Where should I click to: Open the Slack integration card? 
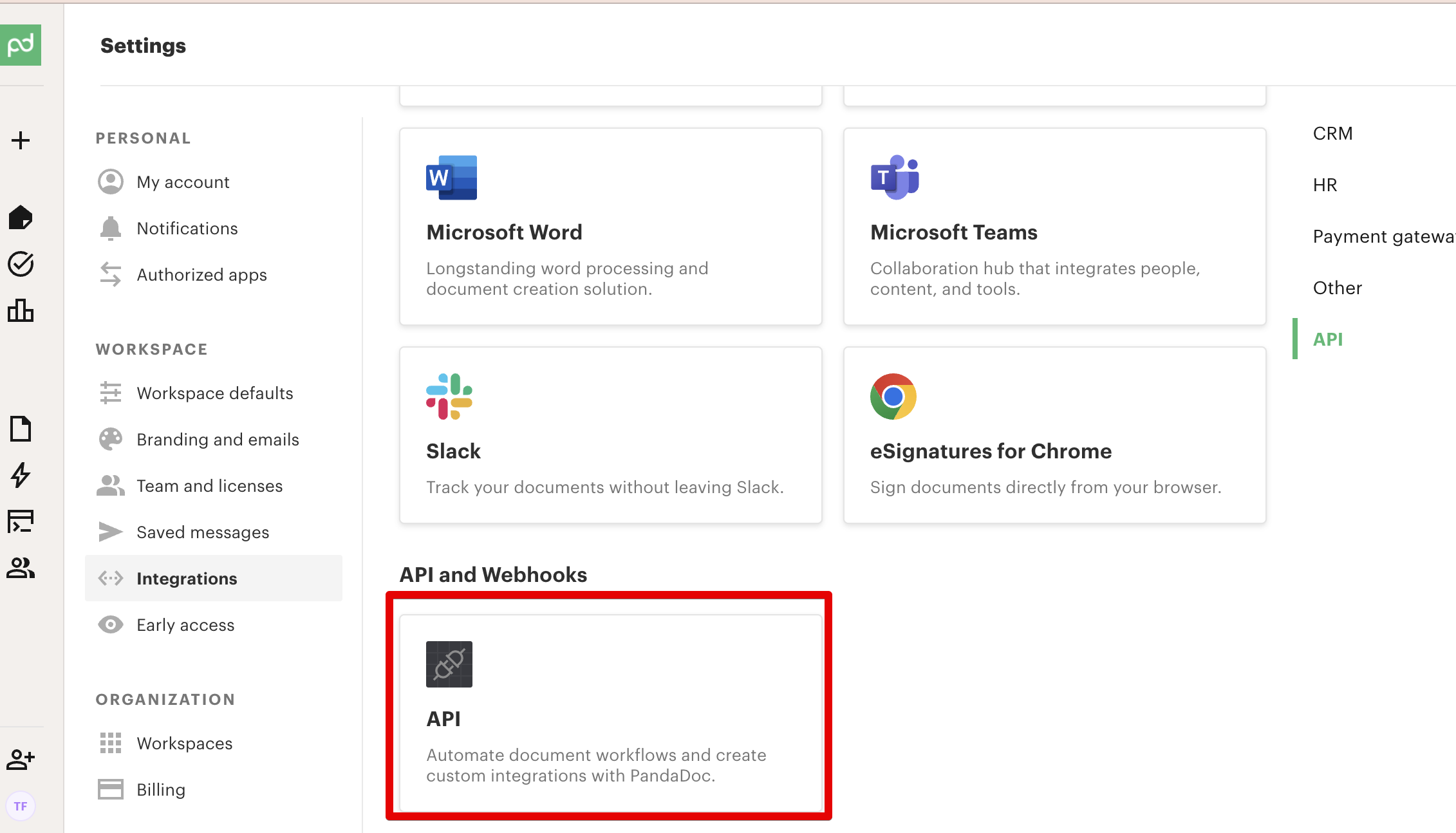(610, 435)
